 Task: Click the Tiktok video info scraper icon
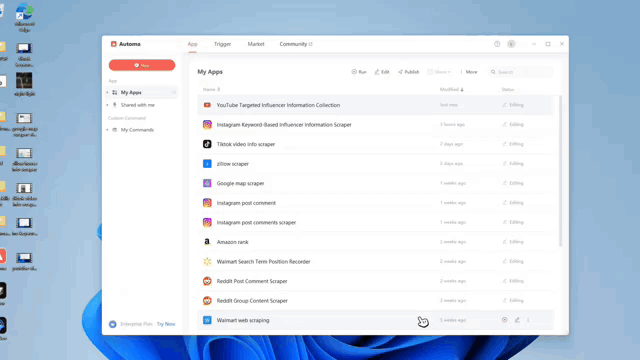tap(207, 144)
